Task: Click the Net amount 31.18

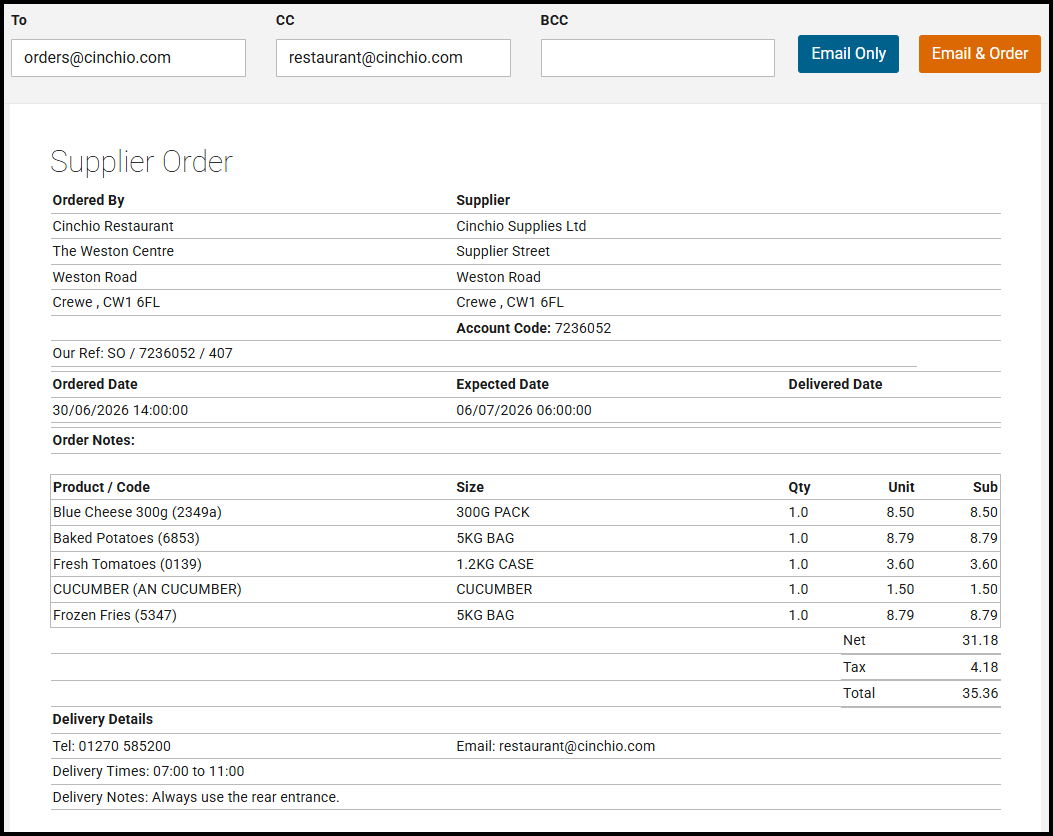Action: (x=980, y=641)
